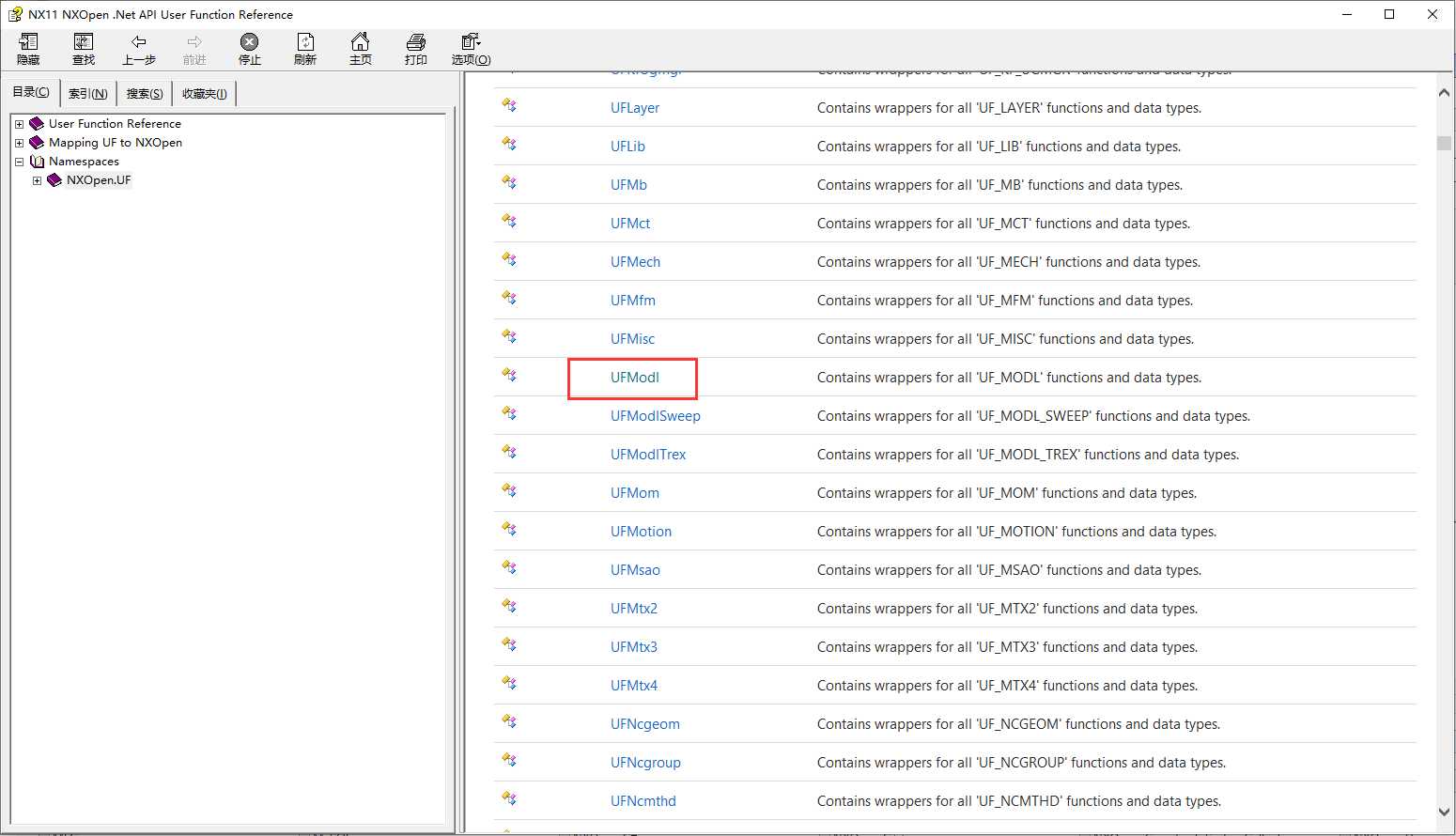Select the NXOpen.UF tree item
Viewport: 1456px width, 836px height.
[x=99, y=179]
